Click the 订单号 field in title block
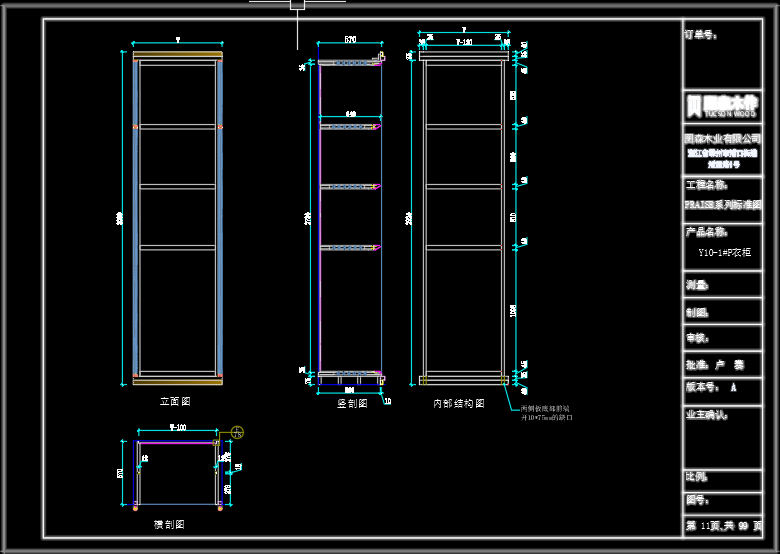 coord(722,55)
